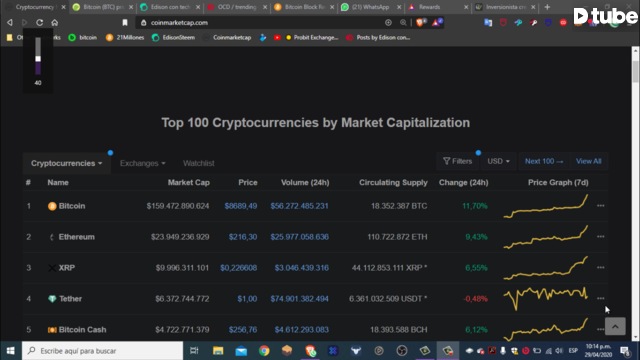The image size is (640, 360).
Task: Switch to the Rewards tab
Action: [438, 7]
